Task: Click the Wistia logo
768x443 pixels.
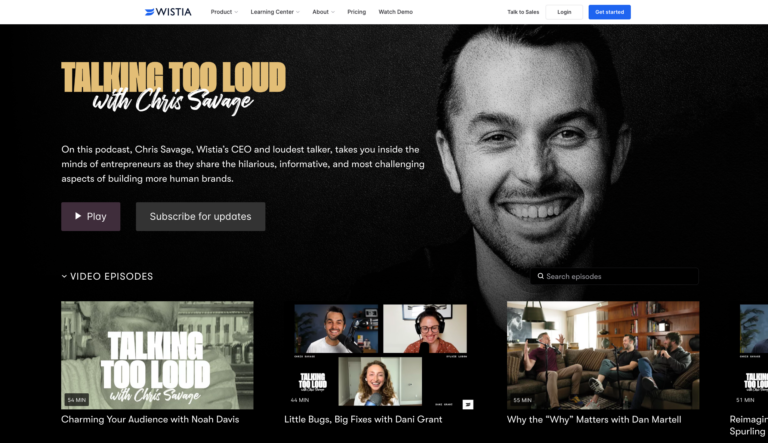Action: tap(168, 12)
